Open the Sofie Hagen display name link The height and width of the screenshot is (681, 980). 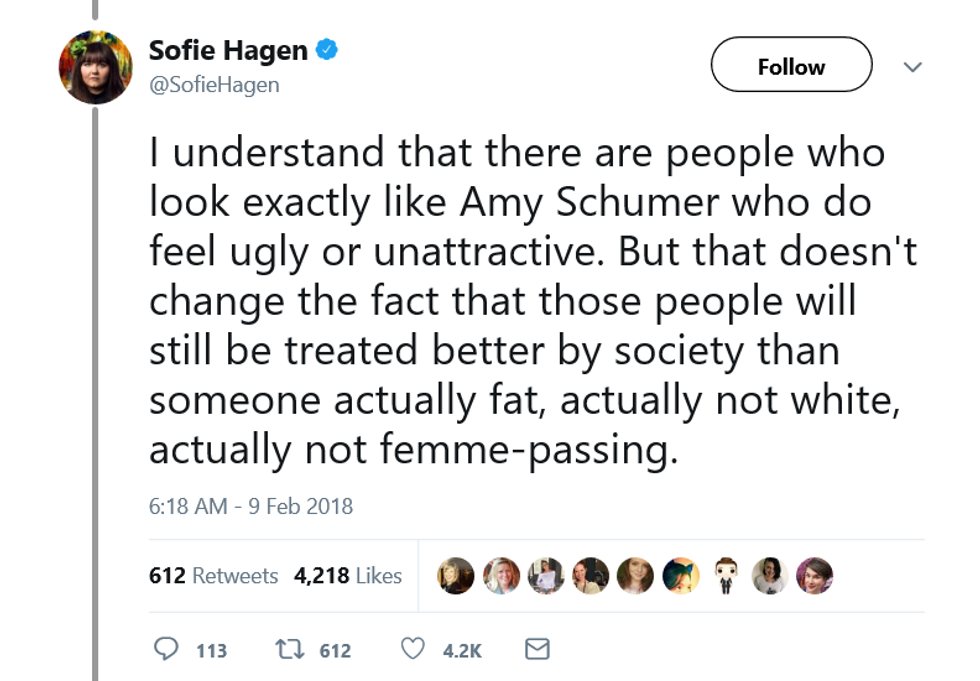(229, 49)
